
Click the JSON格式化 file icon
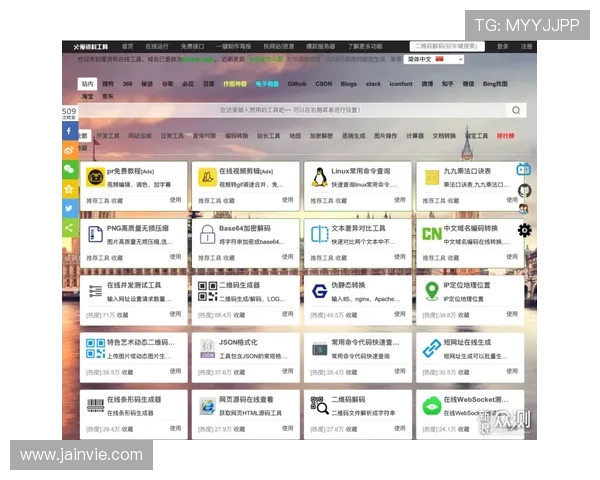[207, 349]
